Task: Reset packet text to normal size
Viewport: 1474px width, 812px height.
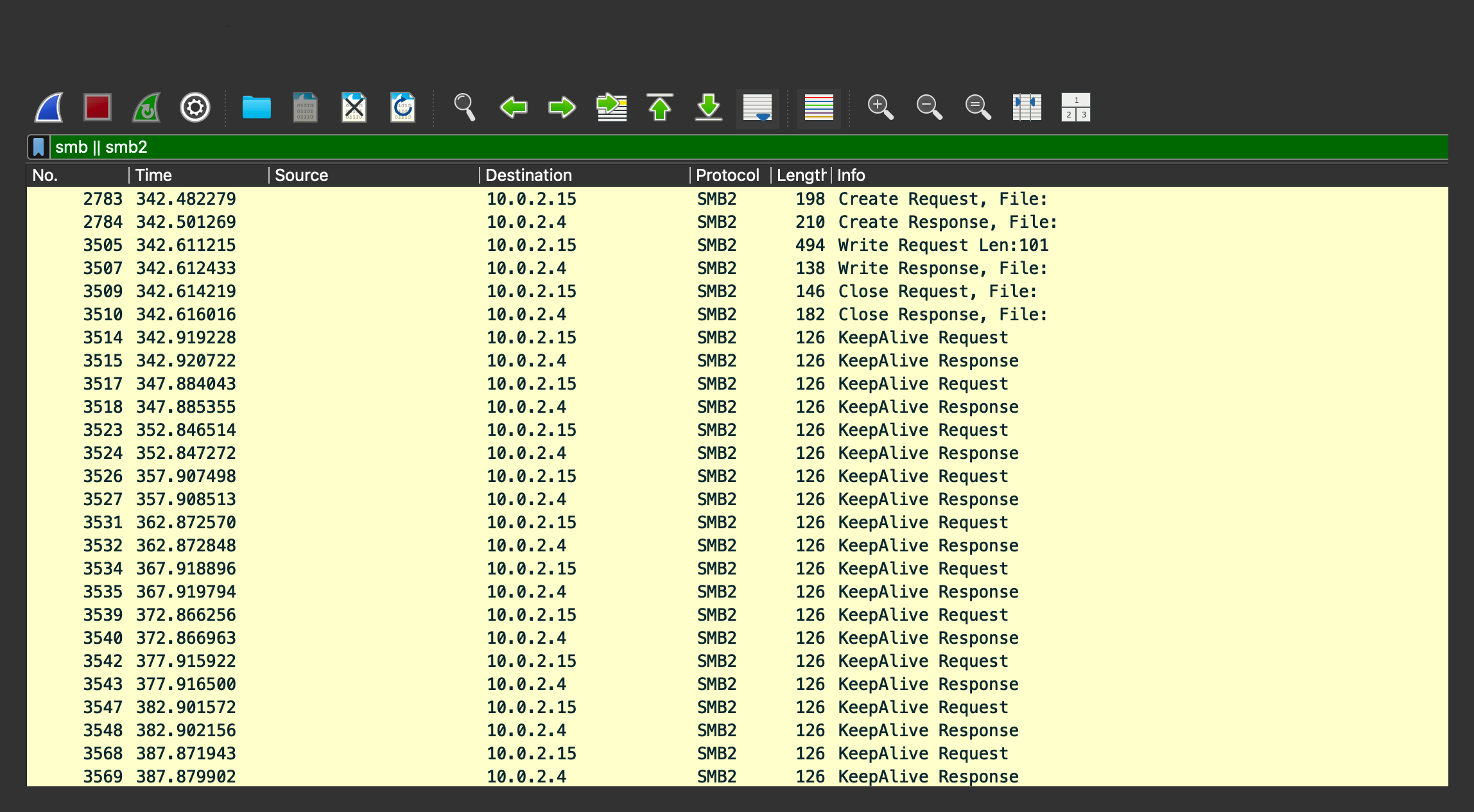Action: tap(978, 107)
